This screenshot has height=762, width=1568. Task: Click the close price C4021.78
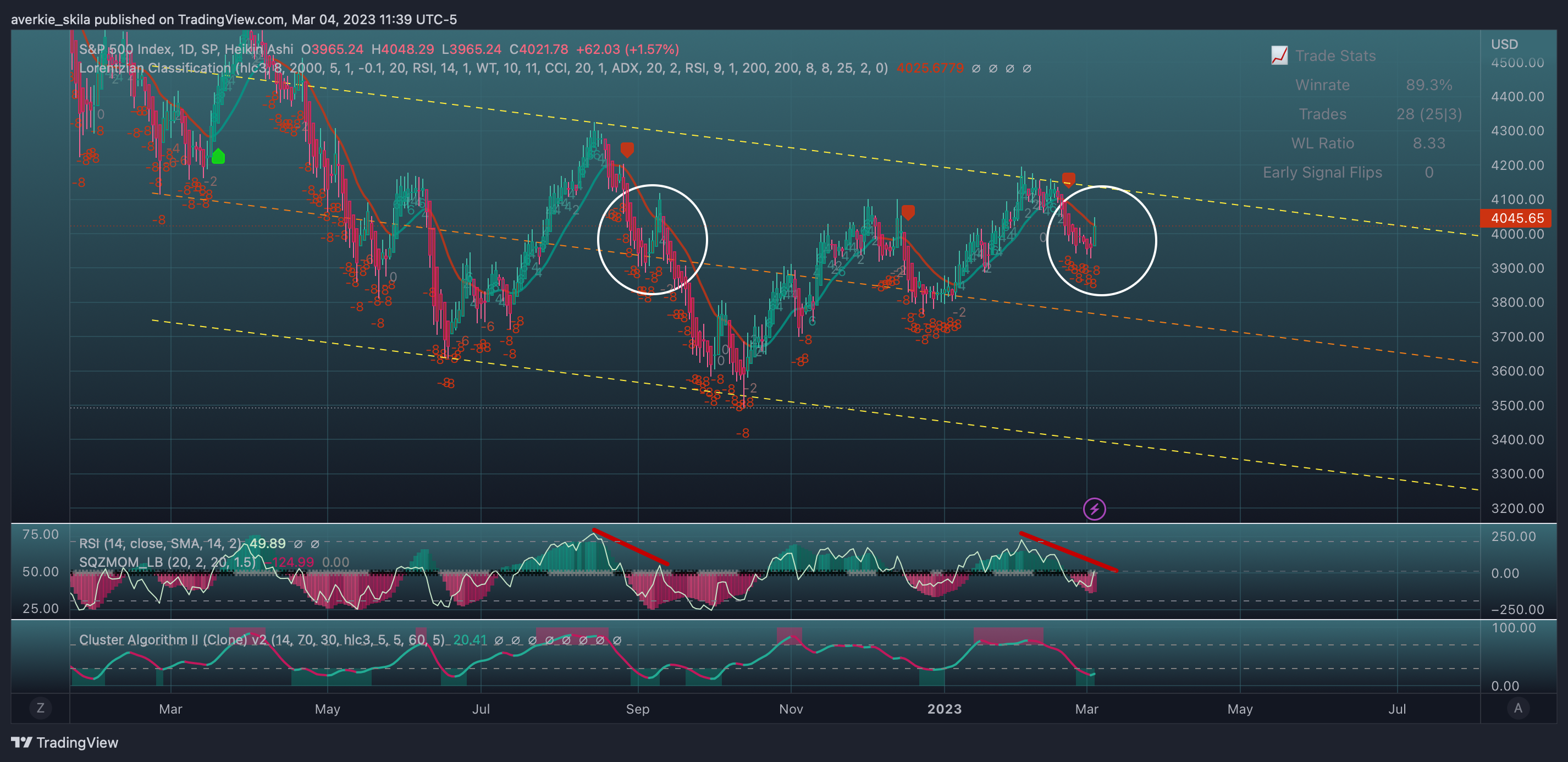(539, 49)
